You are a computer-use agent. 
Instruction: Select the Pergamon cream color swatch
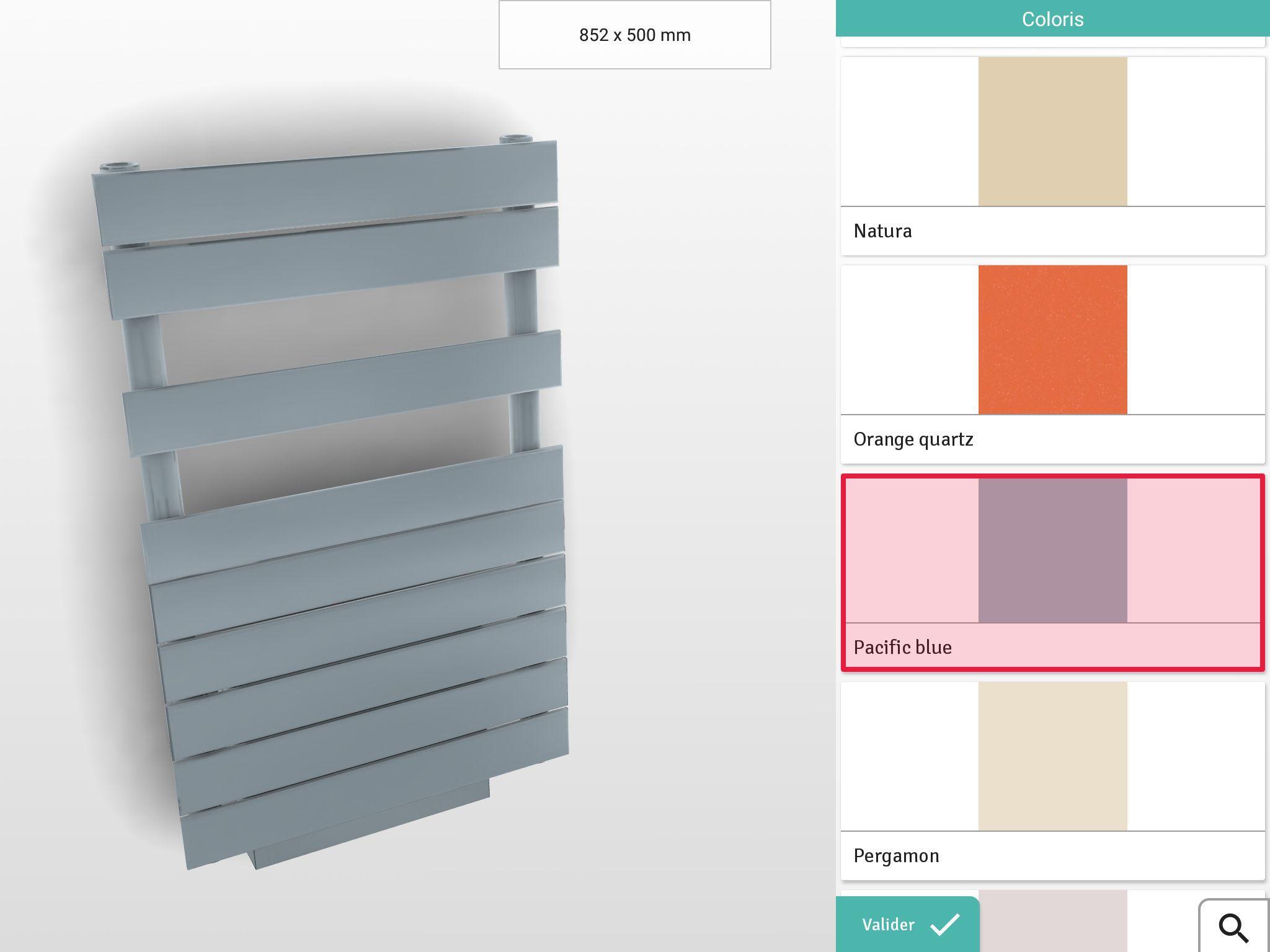pos(1052,756)
